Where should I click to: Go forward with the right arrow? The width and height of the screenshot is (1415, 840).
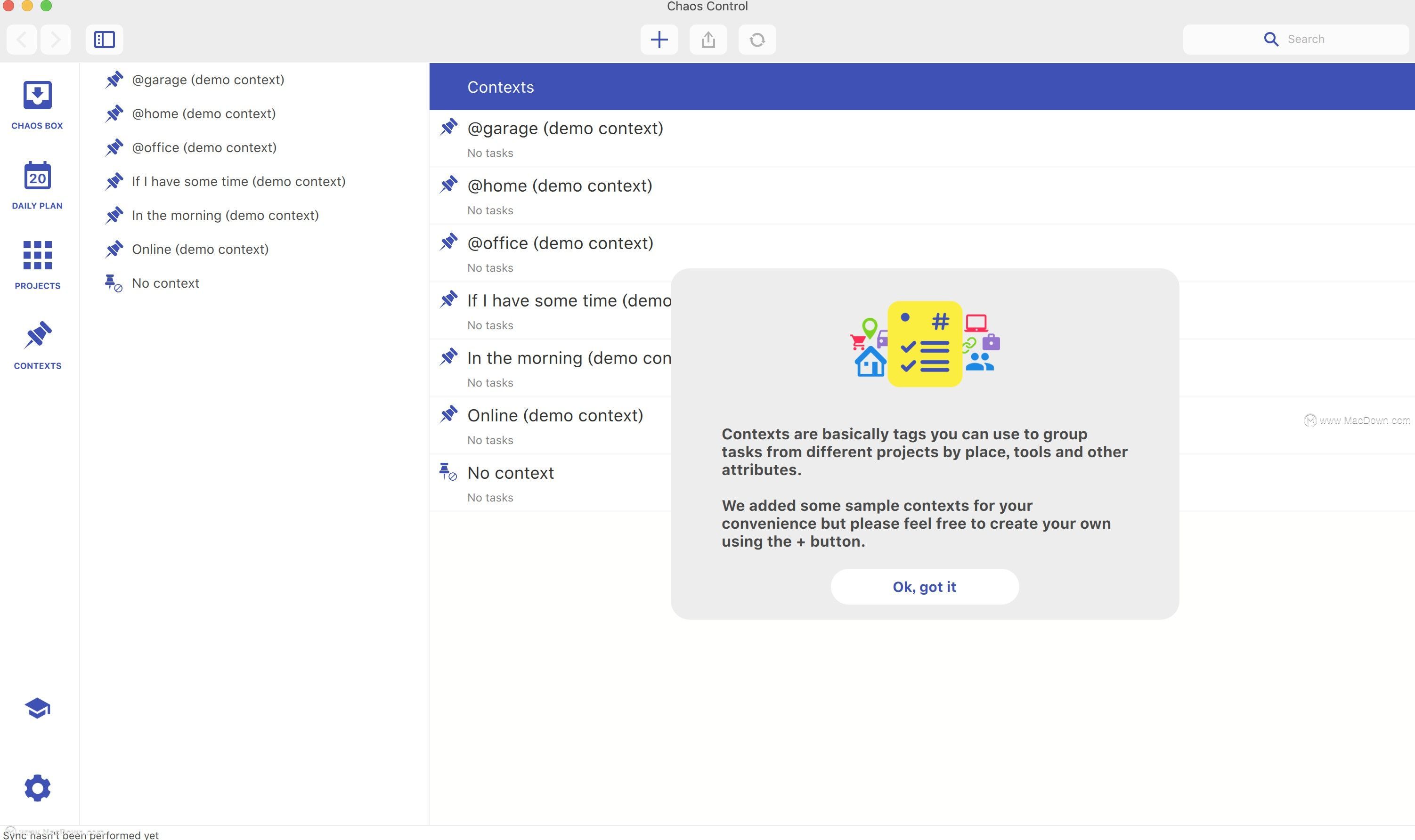tap(56, 40)
